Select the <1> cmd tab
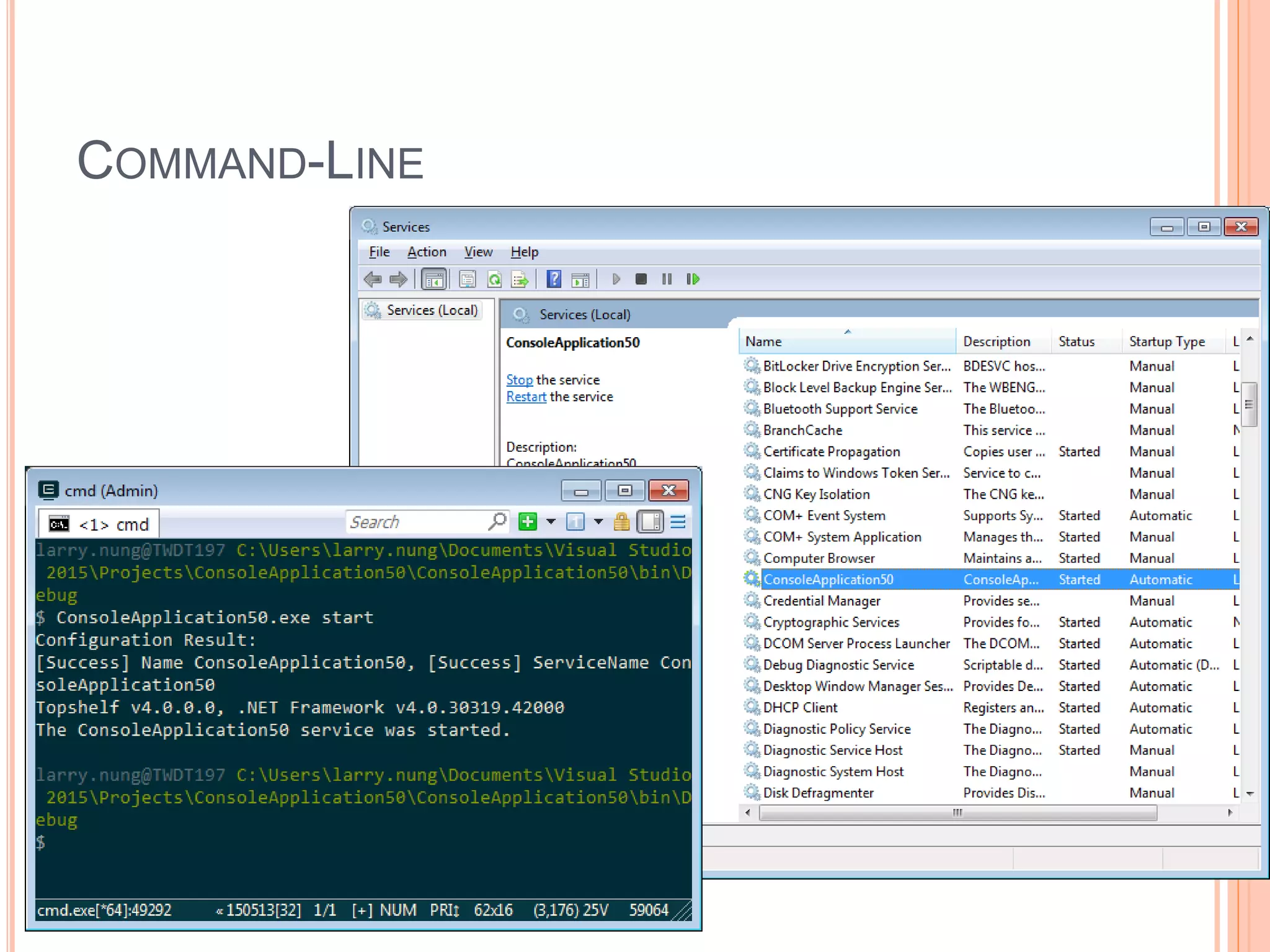The image size is (1270, 952). 99,524
